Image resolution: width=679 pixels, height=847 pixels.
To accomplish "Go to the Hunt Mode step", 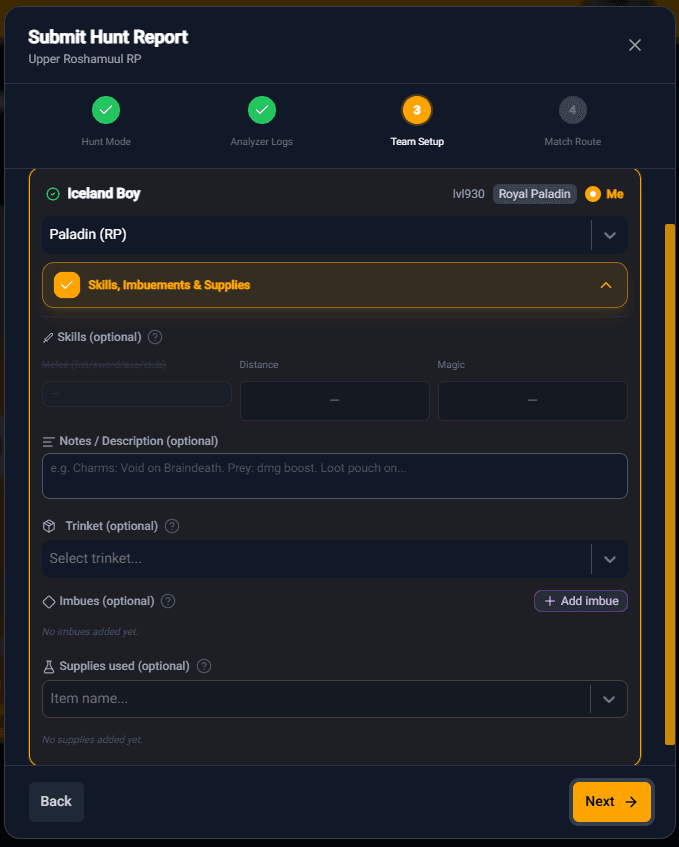I will [x=106, y=110].
